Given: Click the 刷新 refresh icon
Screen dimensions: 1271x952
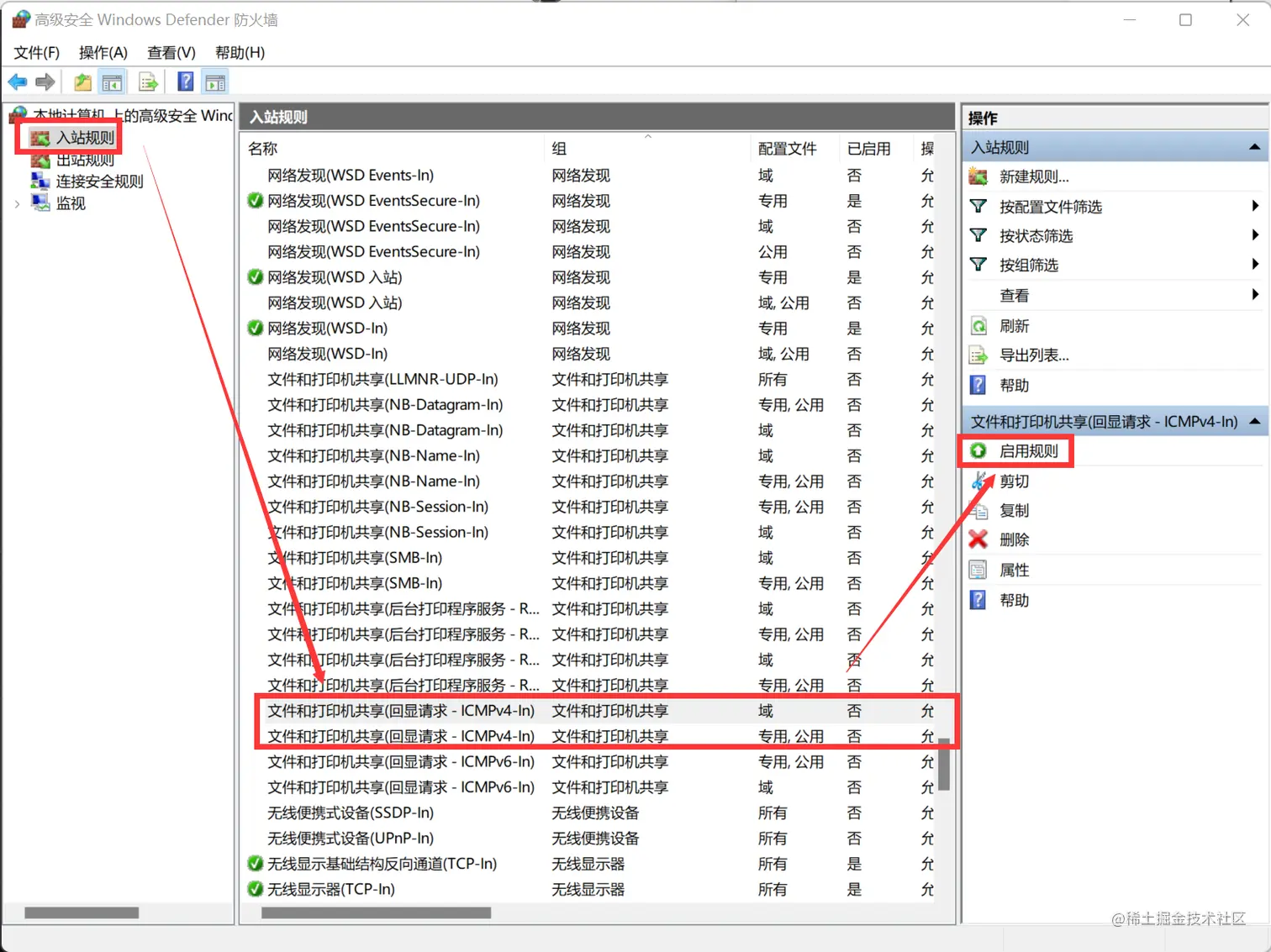Looking at the screenshot, I should [x=978, y=326].
